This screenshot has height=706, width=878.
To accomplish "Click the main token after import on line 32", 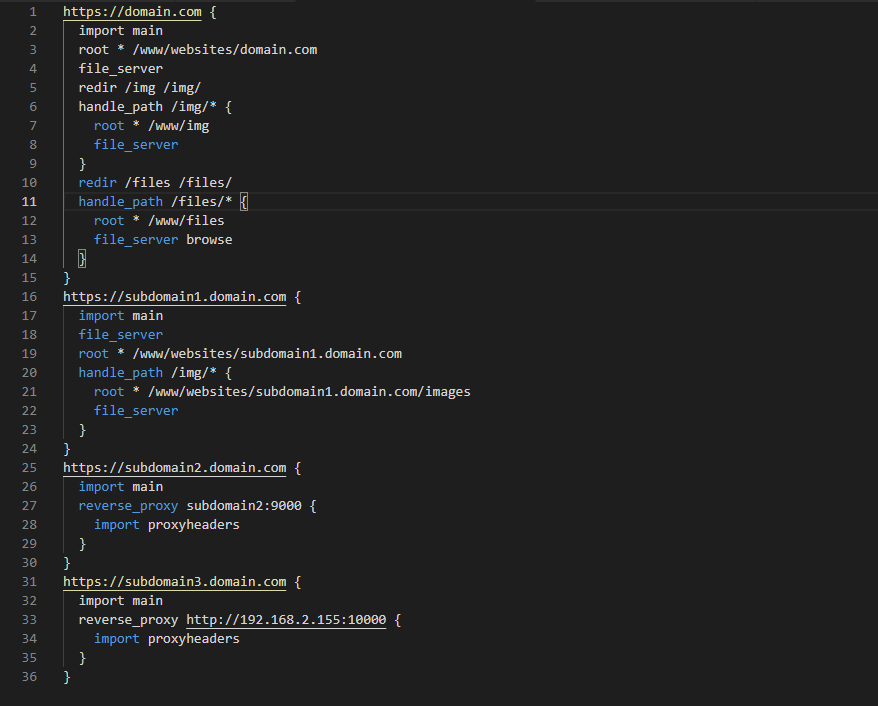I will pyautogui.click(x=146, y=600).
